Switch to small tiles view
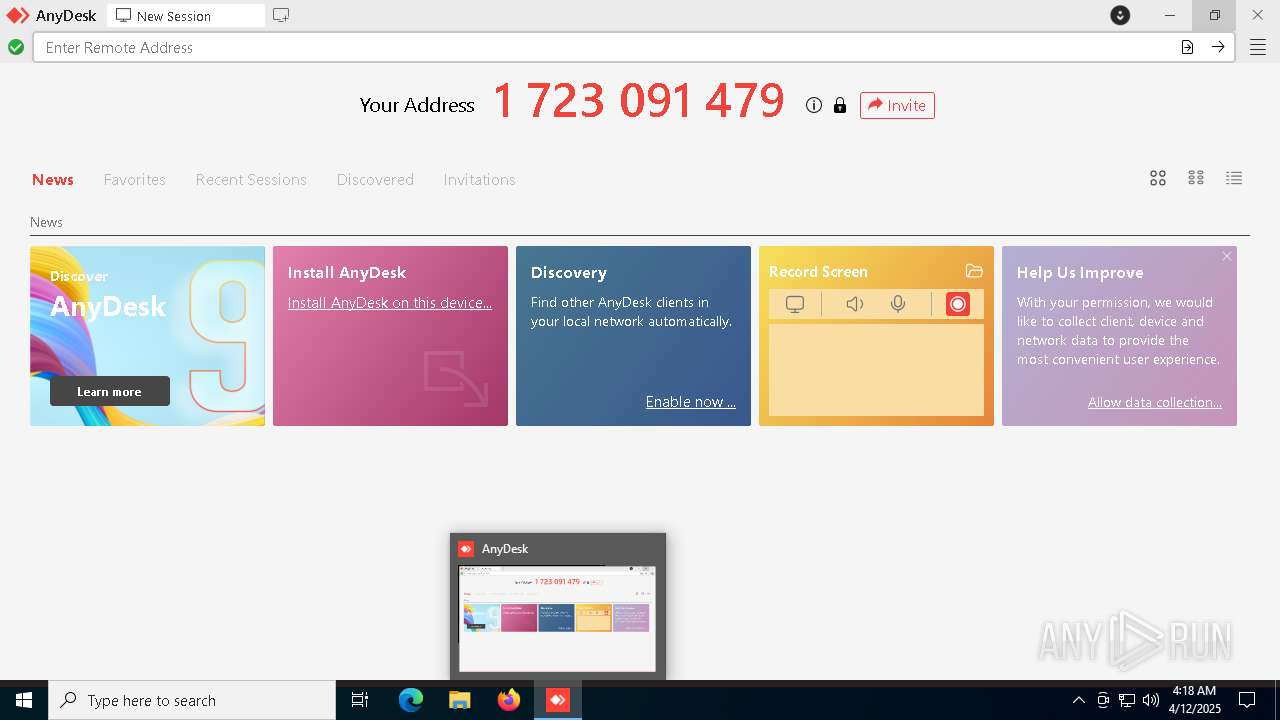This screenshot has width=1280, height=720. tap(1196, 178)
